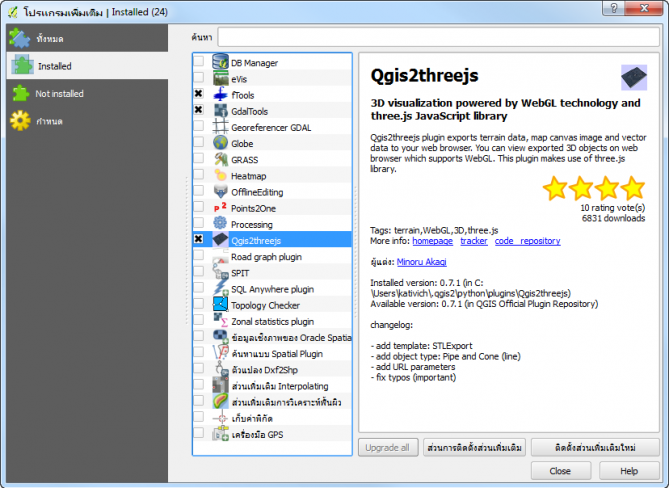Click the uninstall plugin button

click(x=474, y=447)
